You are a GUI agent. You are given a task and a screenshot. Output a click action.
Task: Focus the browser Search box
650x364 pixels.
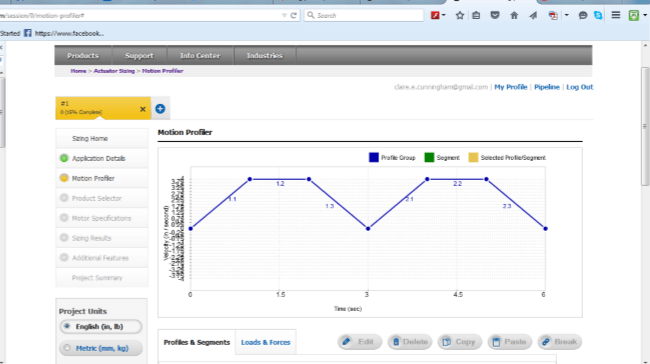[364, 15]
